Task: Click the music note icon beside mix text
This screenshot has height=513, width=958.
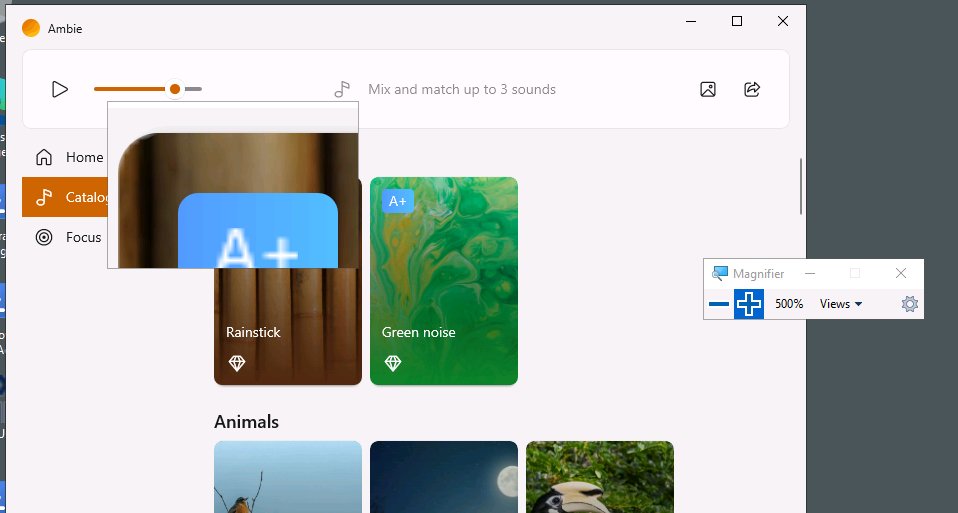Action: (x=342, y=89)
